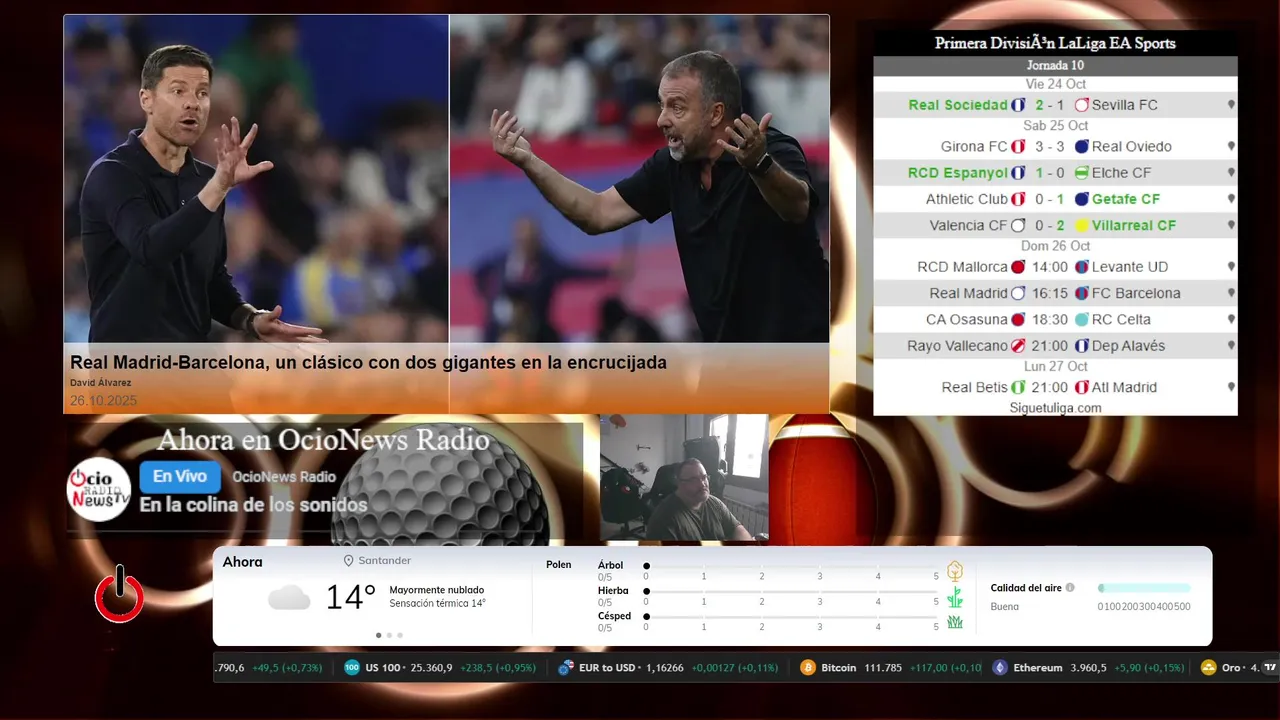
Task: Click the webcam video feed
Action: tap(684, 477)
